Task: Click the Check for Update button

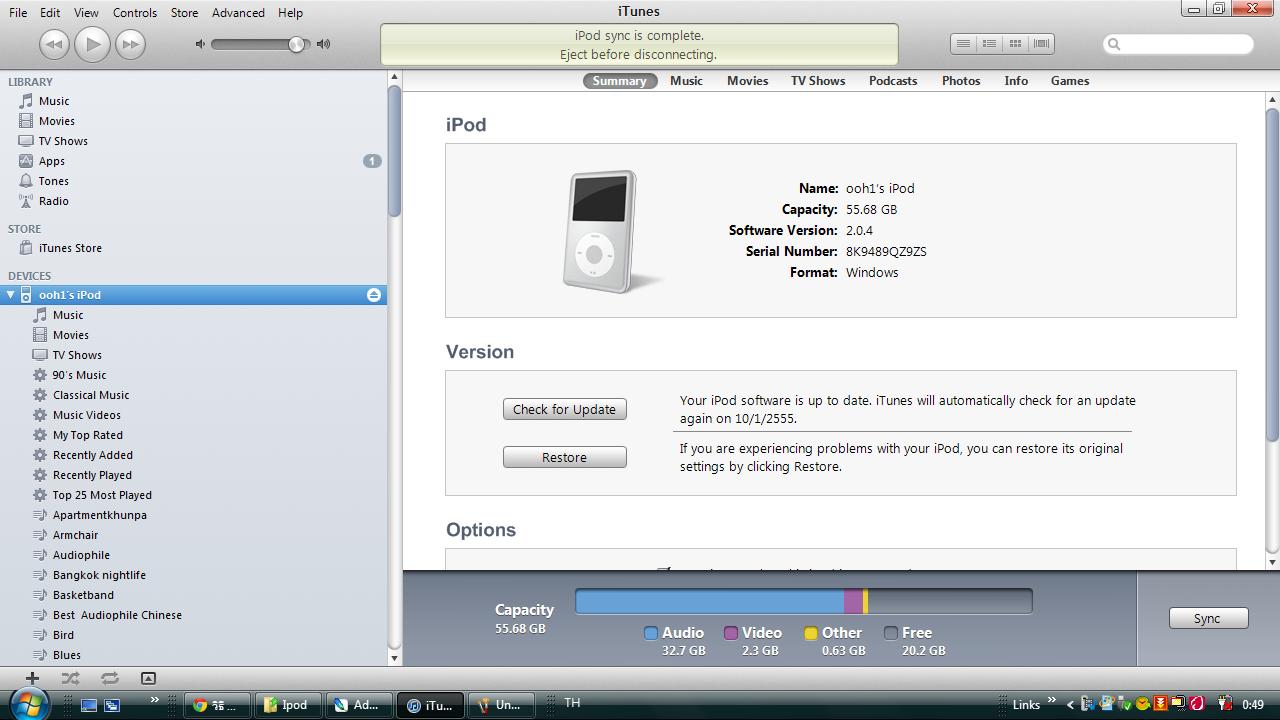Action: click(564, 409)
